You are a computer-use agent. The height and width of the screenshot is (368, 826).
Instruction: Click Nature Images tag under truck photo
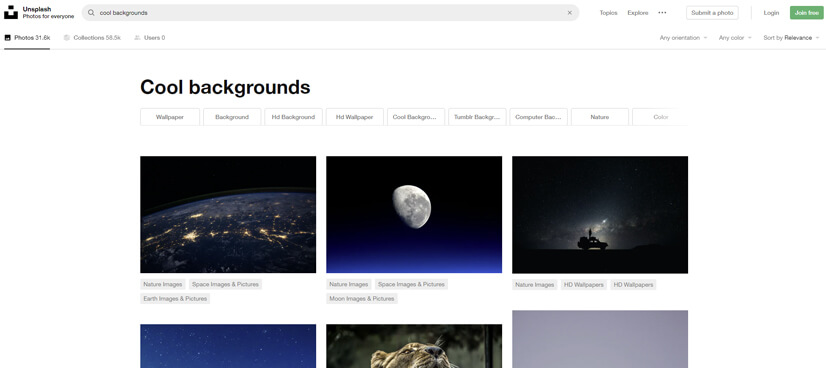pos(535,285)
